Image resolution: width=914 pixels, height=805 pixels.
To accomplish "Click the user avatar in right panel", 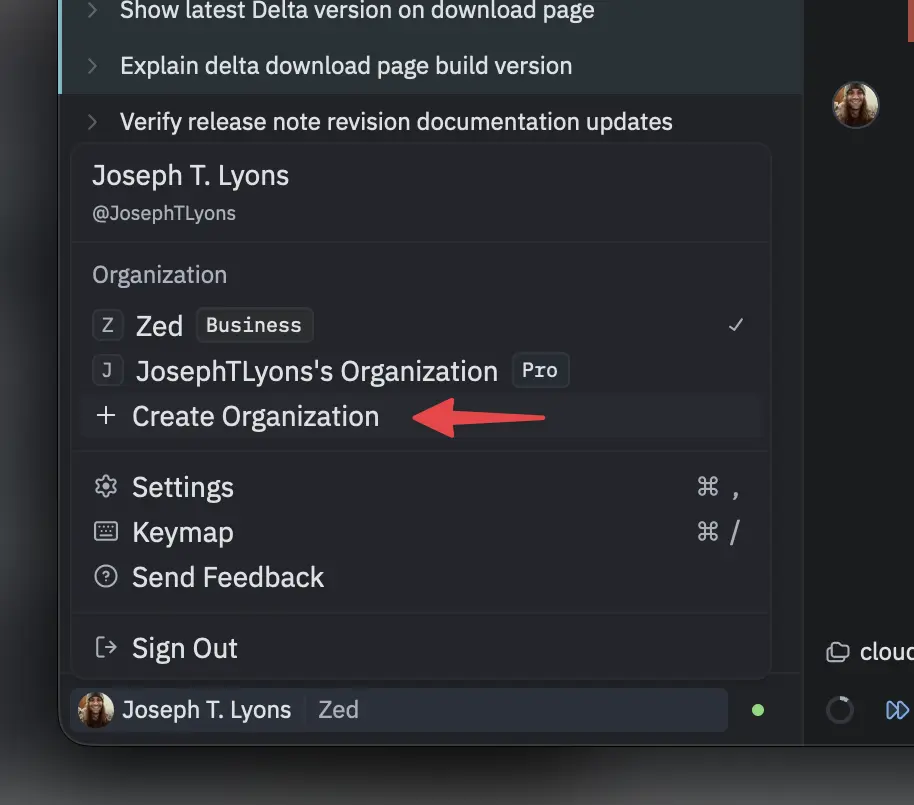I will click(x=855, y=105).
